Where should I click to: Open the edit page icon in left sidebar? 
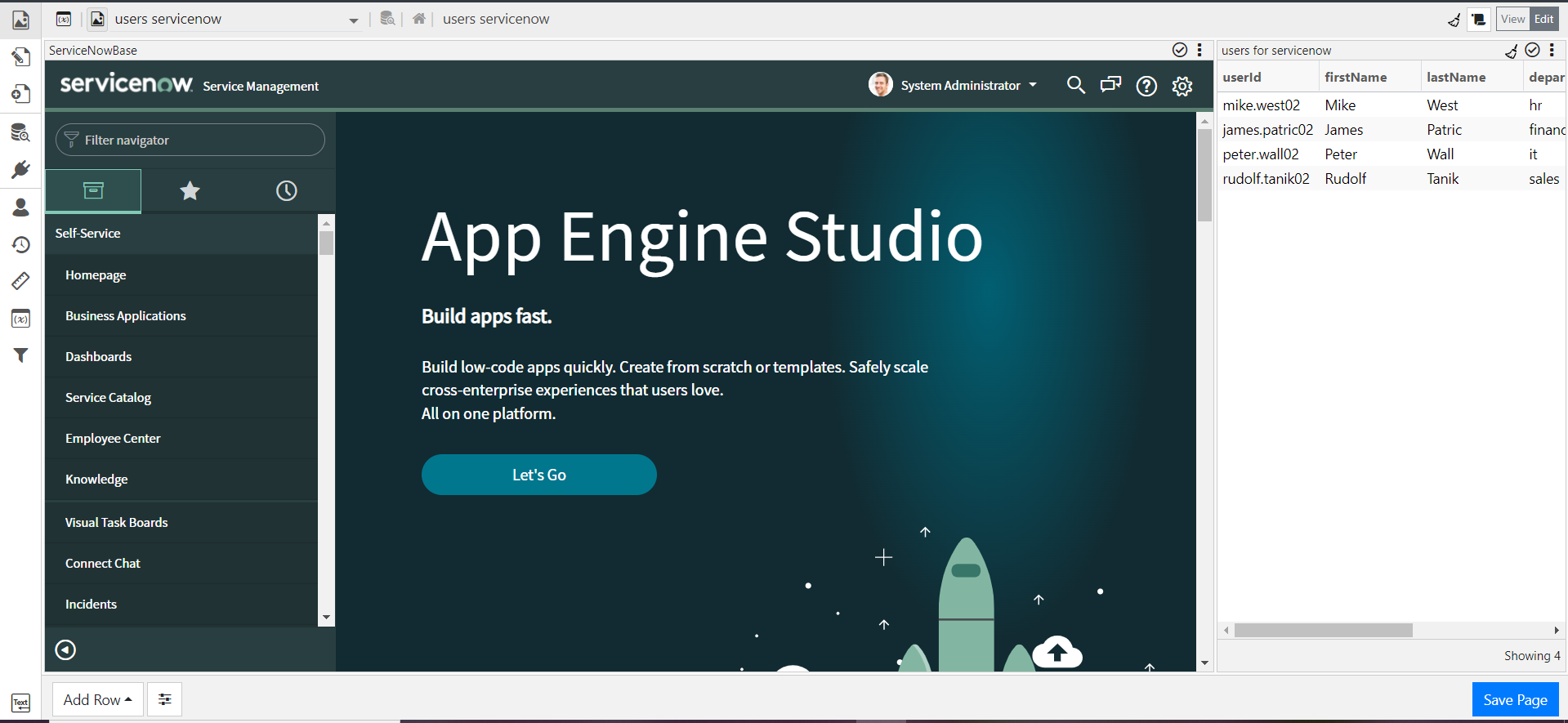(x=20, y=56)
